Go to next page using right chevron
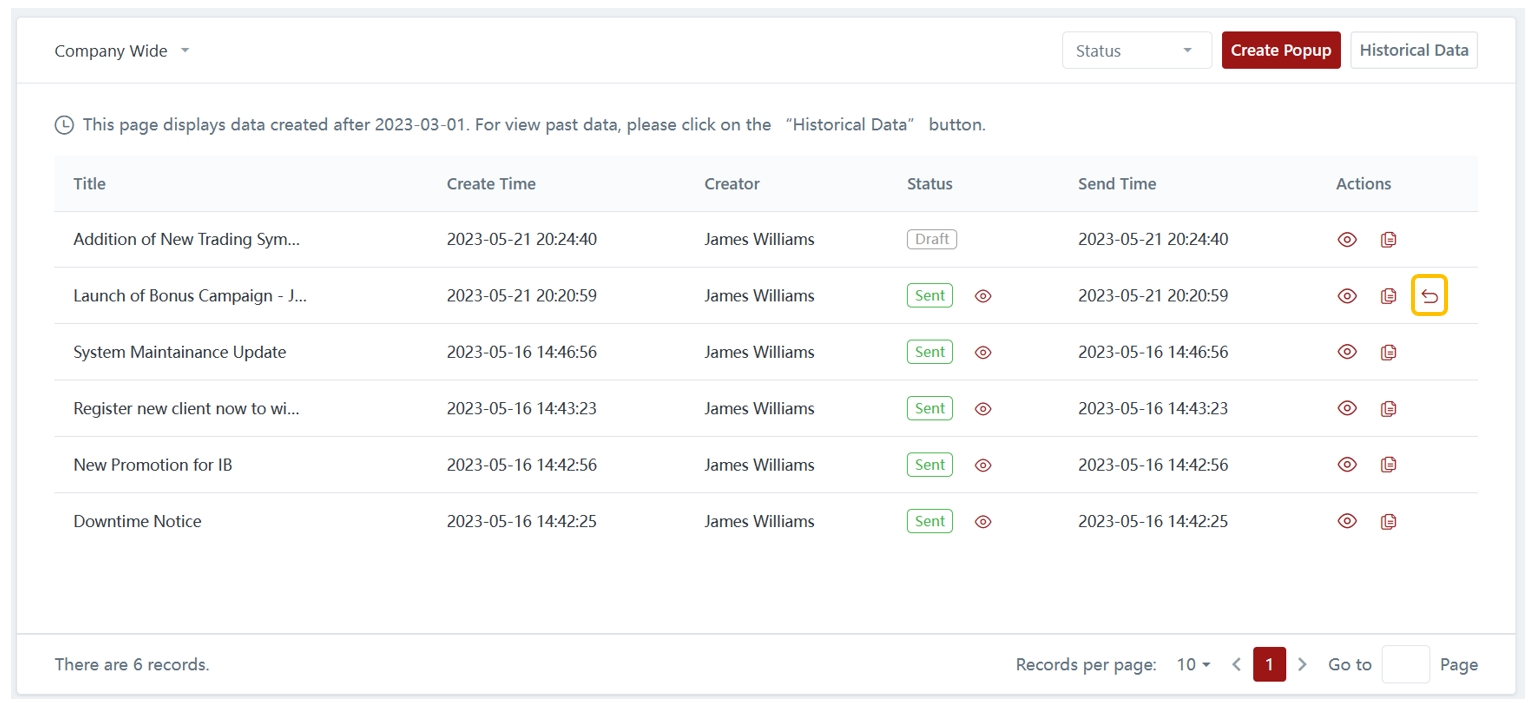Image resolution: width=1533 pixels, height=703 pixels. tap(1302, 665)
